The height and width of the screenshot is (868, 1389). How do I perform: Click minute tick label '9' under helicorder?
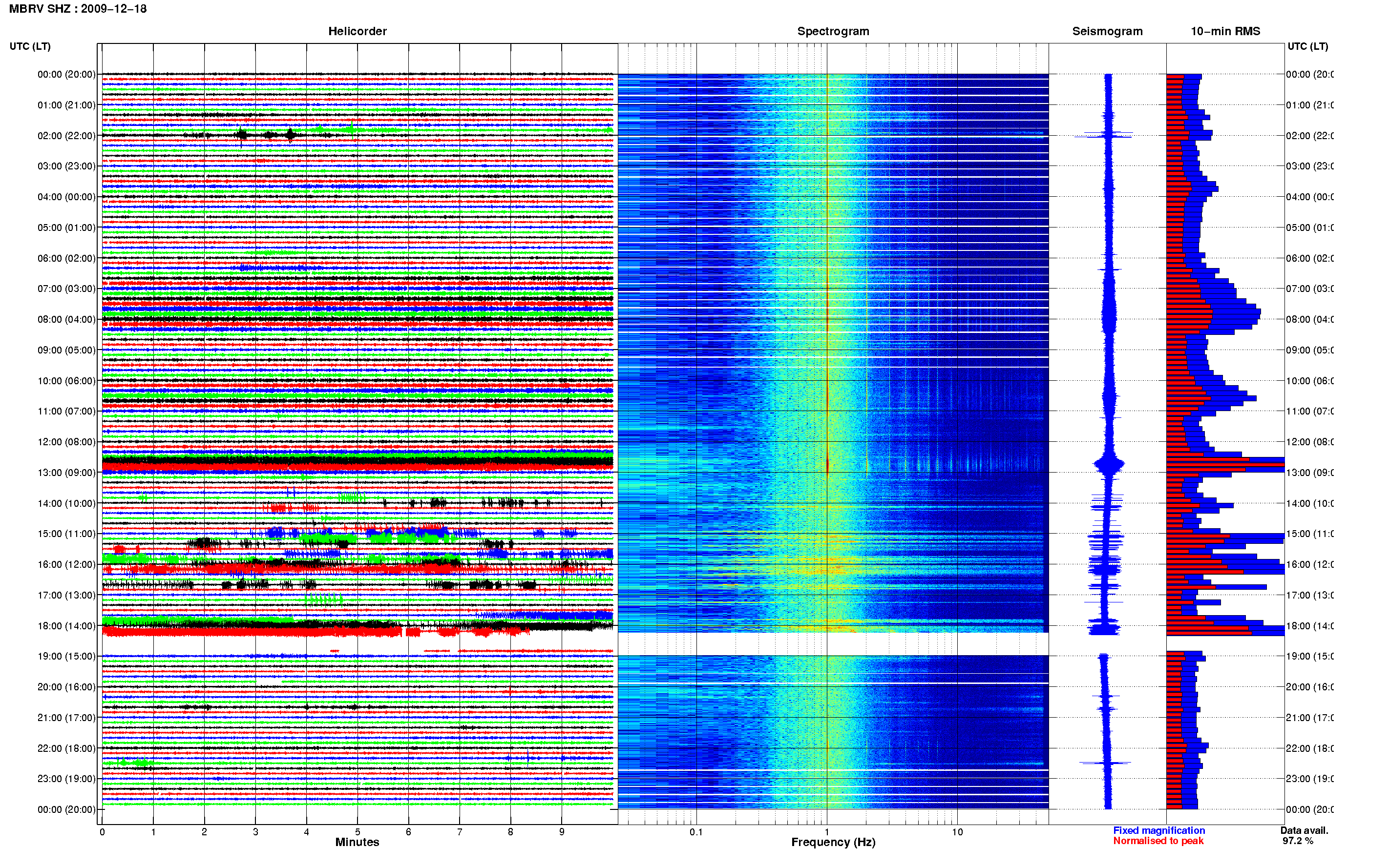[562, 832]
